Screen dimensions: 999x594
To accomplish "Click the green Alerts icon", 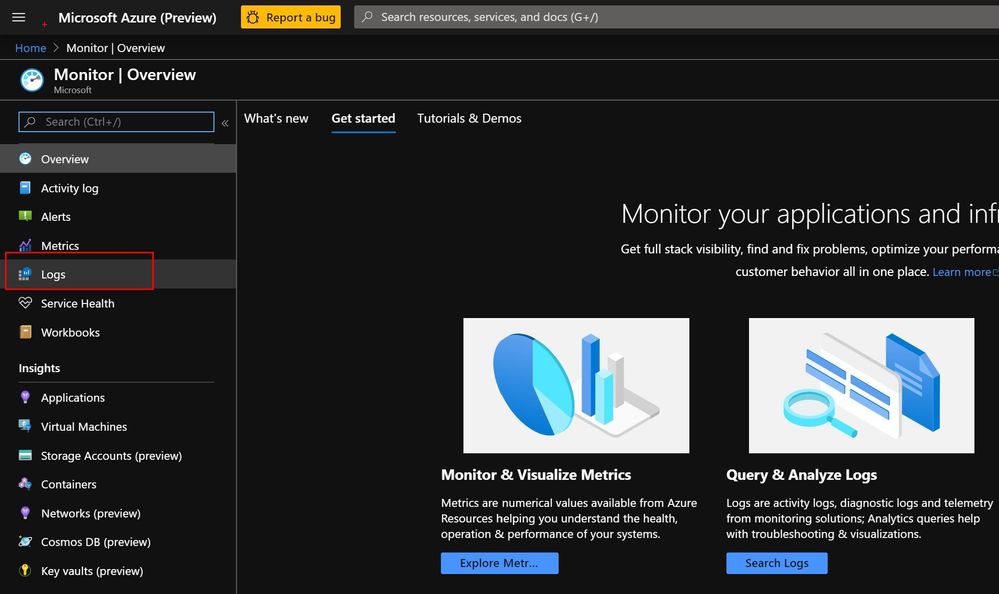I will pyautogui.click(x=25, y=216).
